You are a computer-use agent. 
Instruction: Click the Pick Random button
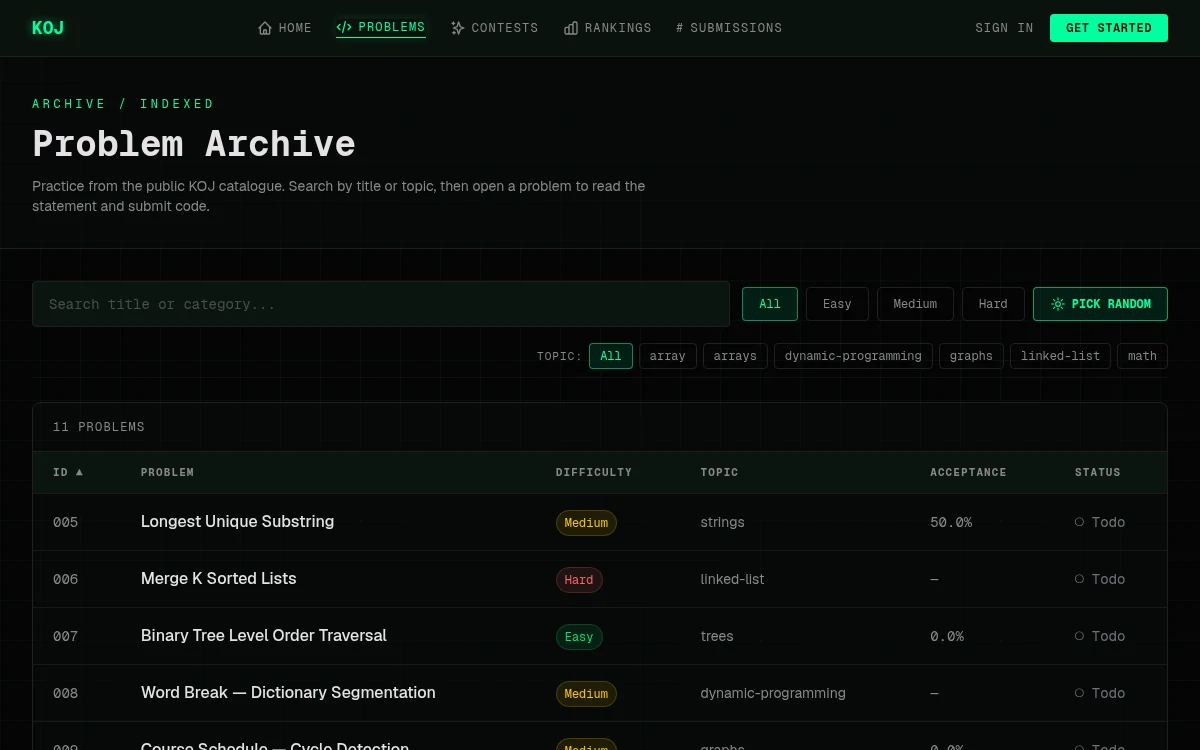click(x=1100, y=304)
